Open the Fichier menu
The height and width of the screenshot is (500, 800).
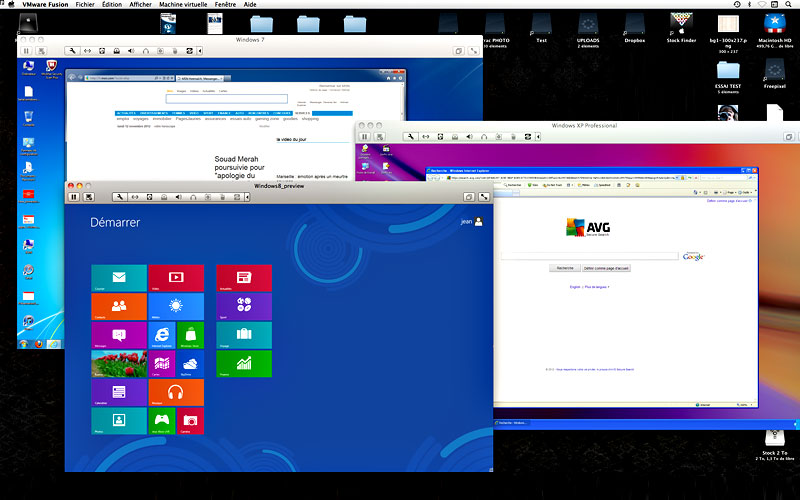(85, 4)
